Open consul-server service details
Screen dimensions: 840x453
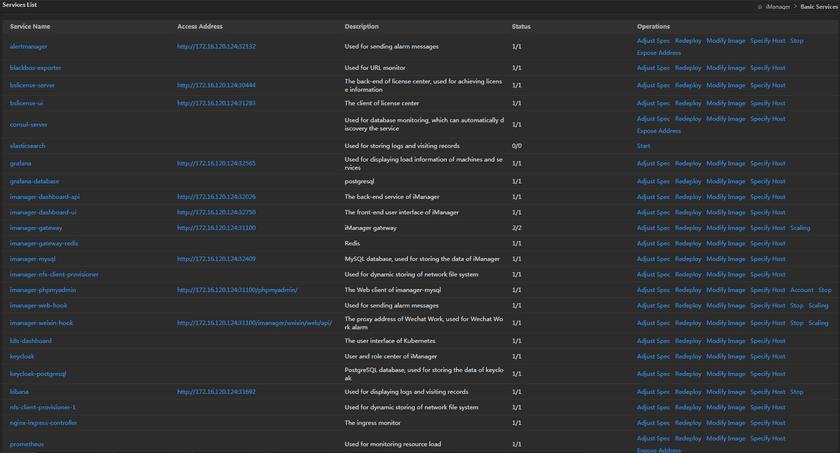click(28, 125)
